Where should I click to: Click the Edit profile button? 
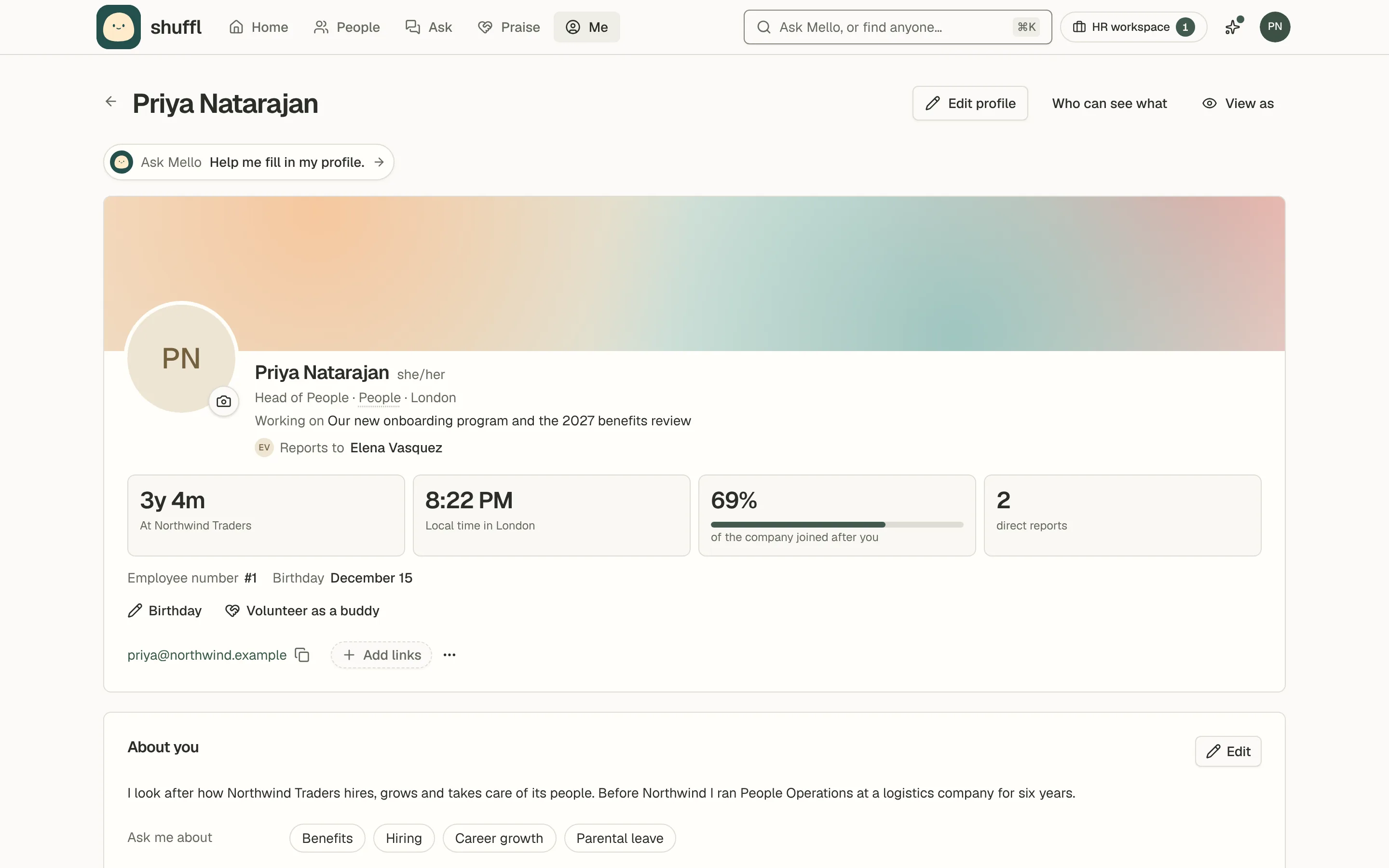coord(970,103)
